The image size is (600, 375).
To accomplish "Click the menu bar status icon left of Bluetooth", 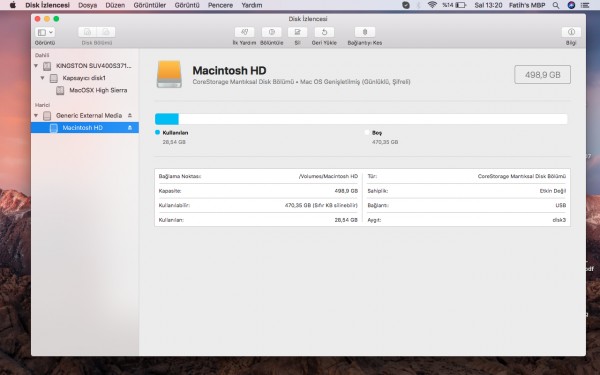I will coord(406,5).
